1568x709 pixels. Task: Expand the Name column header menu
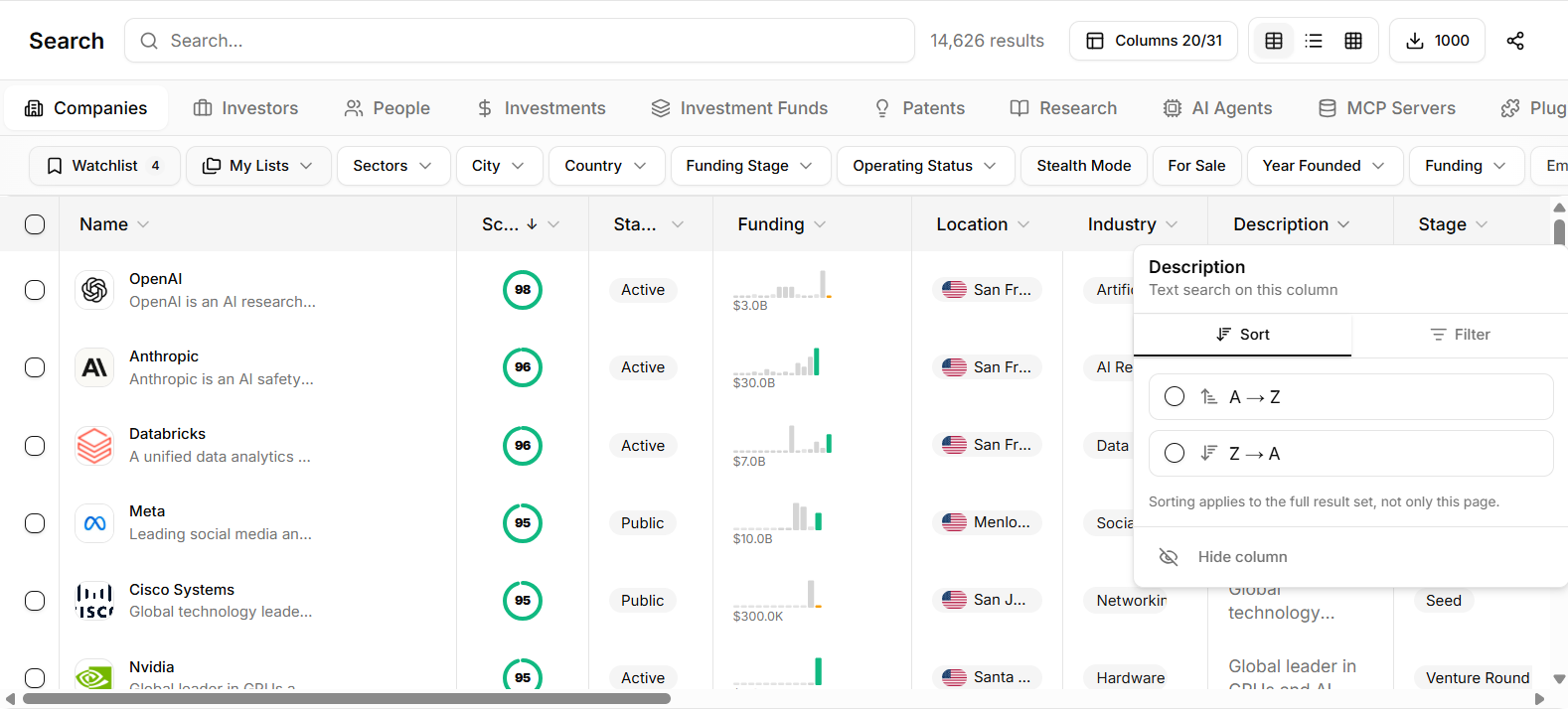tap(143, 224)
